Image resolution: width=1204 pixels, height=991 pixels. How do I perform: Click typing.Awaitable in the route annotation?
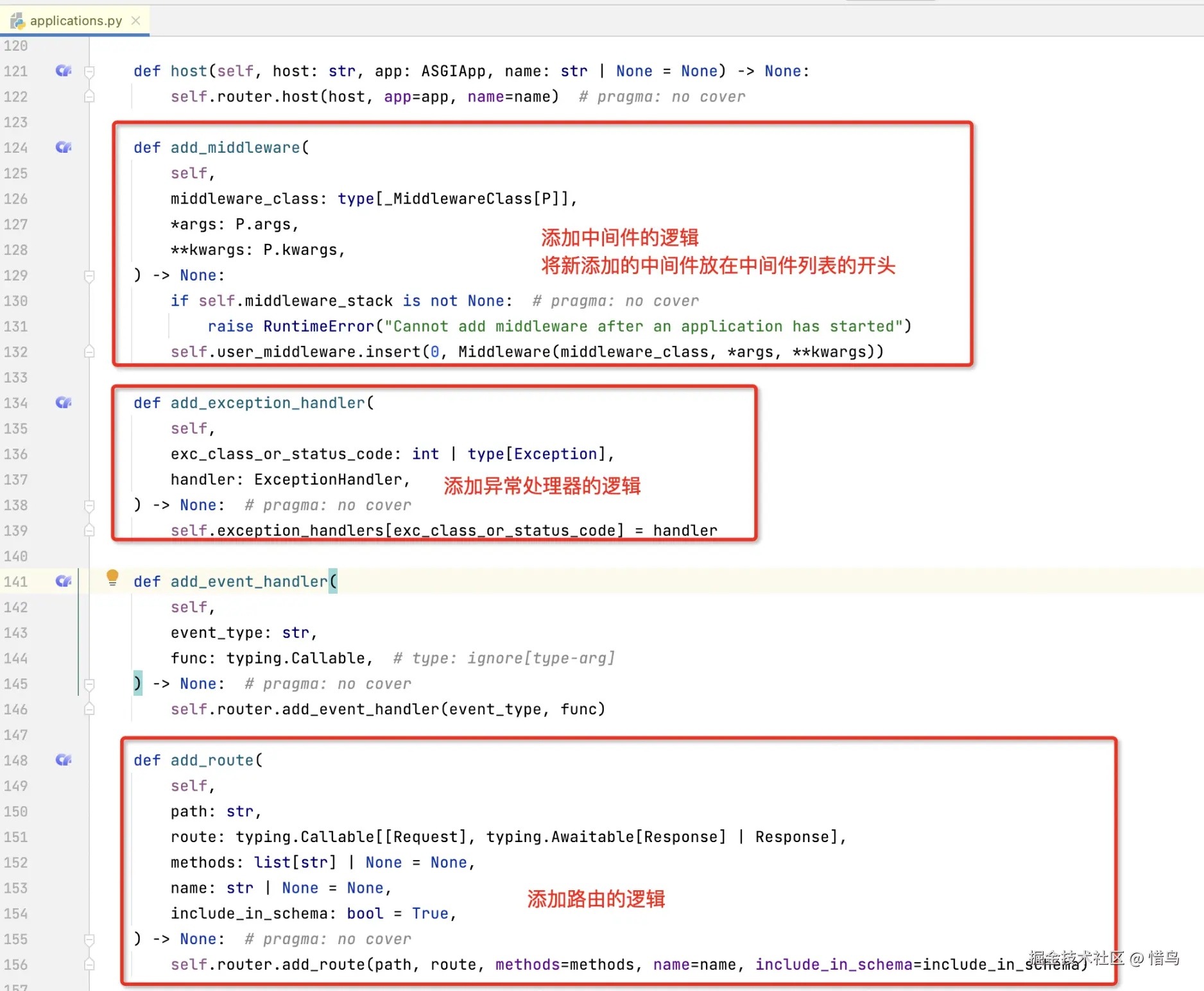click(560, 837)
